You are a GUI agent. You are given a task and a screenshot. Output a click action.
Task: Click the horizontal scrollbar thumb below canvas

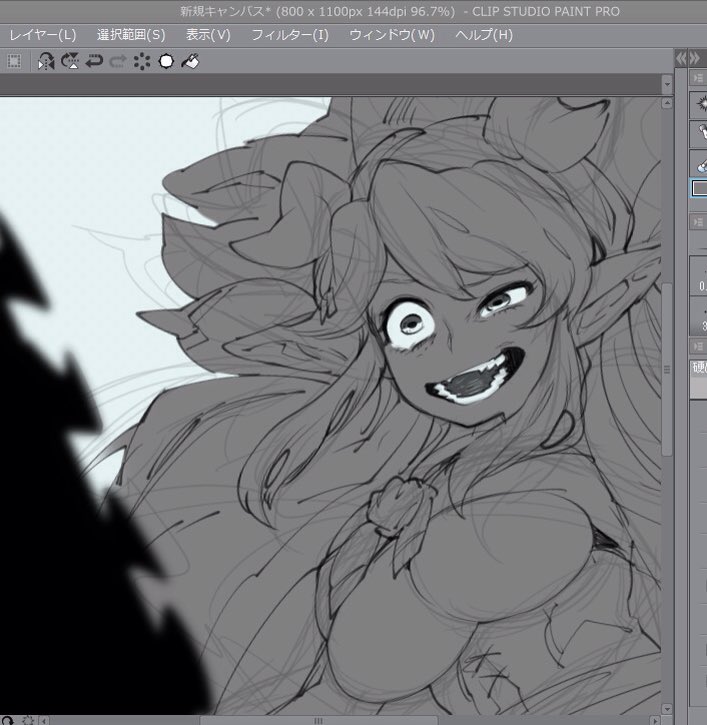click(318, 720)
